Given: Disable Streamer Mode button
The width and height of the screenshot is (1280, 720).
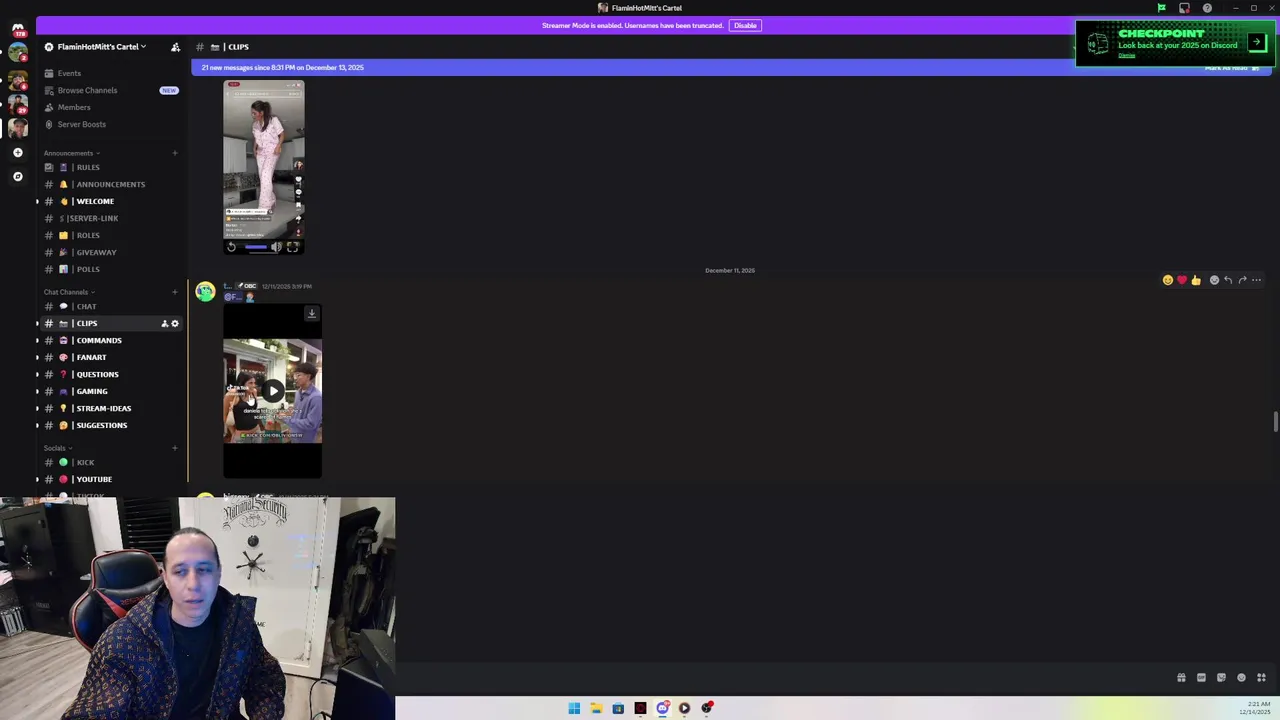Looking at the screenshot, I should pyautogui.click(x=745, y=25).
